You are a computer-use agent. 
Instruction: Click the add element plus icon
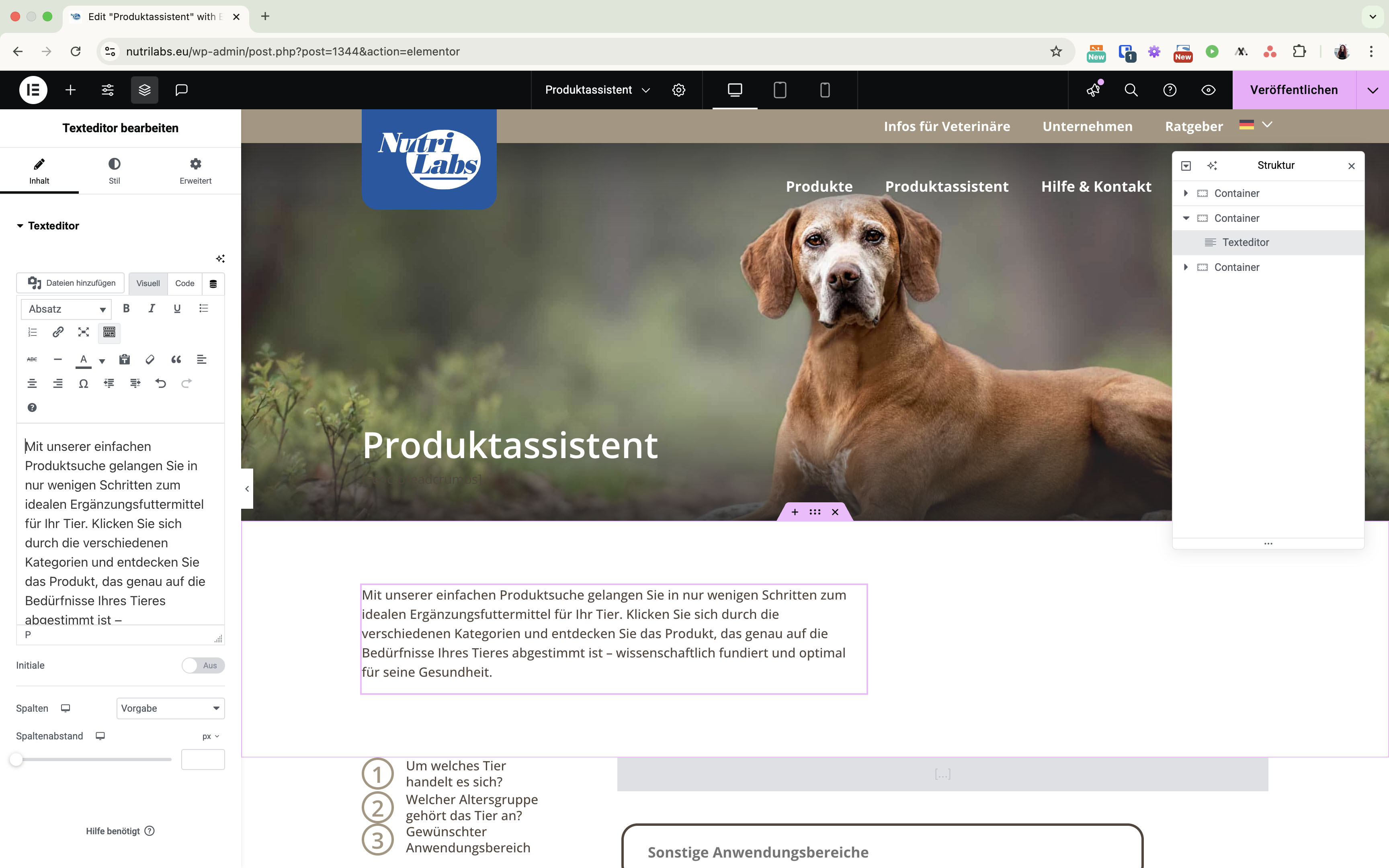[71, 90]
